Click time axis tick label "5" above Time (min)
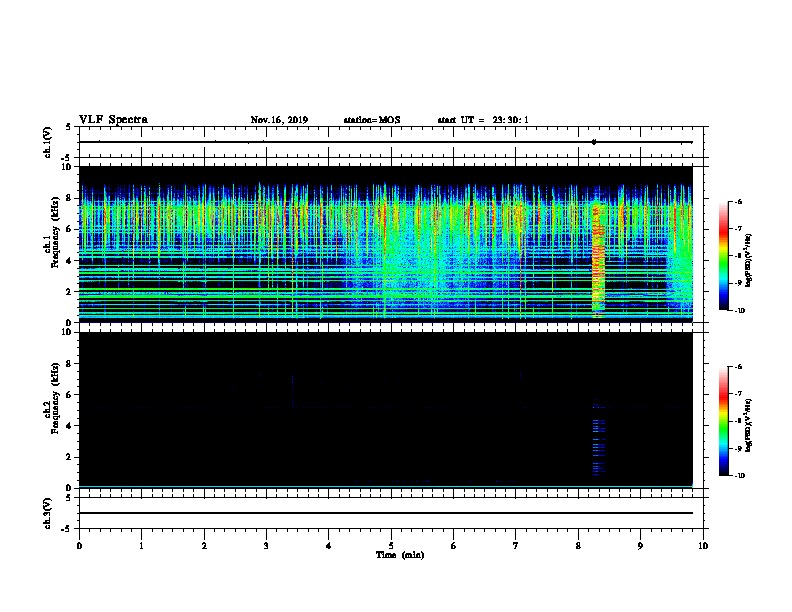 (391, 545)
